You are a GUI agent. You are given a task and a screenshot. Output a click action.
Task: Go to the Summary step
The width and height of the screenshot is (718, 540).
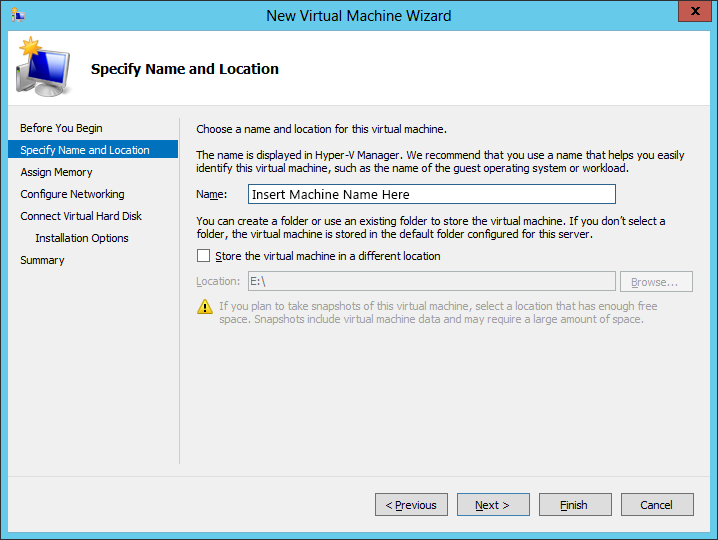[42, 260]
